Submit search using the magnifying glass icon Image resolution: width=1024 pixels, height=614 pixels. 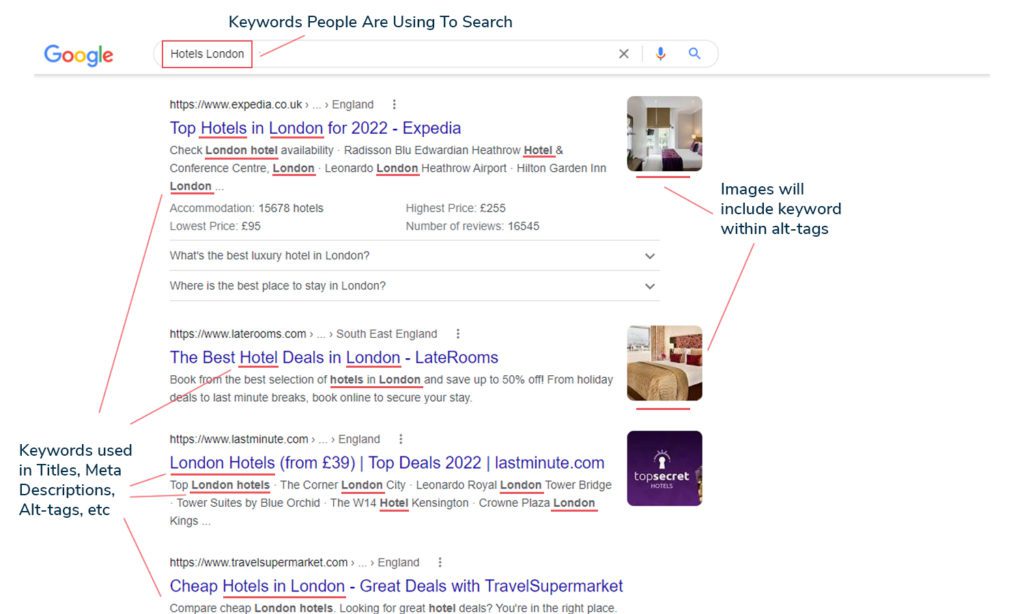(694, 54)
